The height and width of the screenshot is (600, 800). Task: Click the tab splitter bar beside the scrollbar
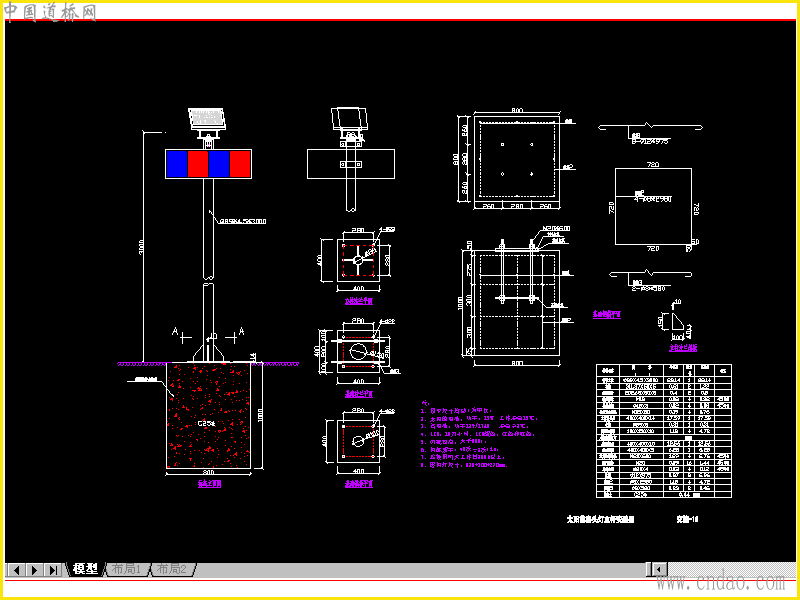click(x=649, y=569)
